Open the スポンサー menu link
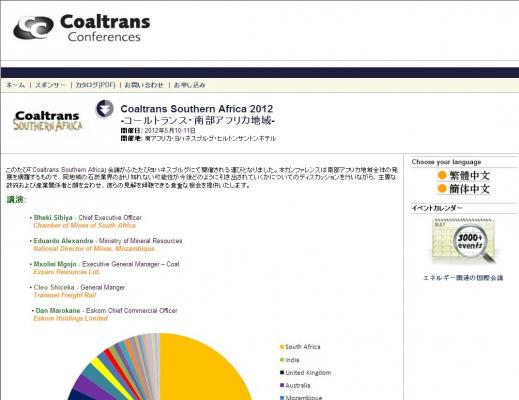The width and height of the screenshot is (519, 400). 50,85
